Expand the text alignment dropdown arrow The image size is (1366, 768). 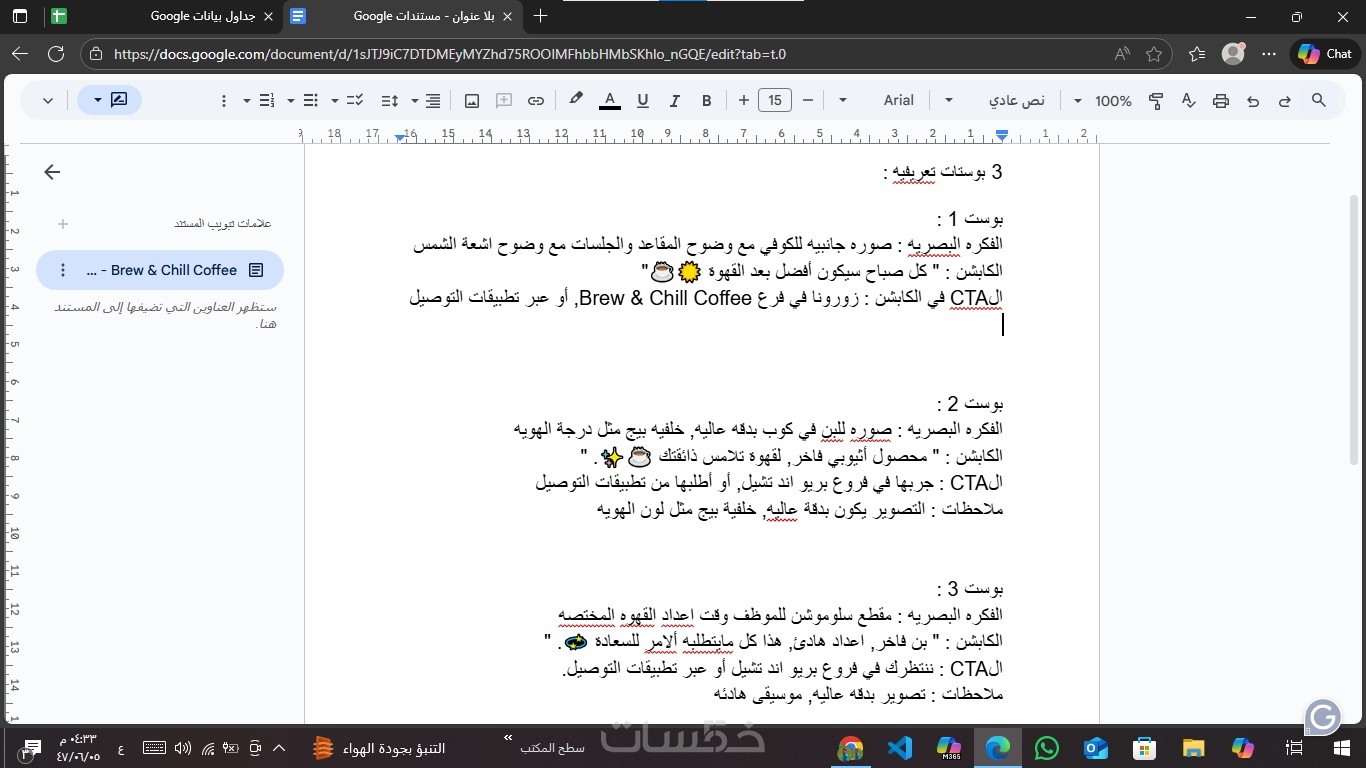[414, 100]
